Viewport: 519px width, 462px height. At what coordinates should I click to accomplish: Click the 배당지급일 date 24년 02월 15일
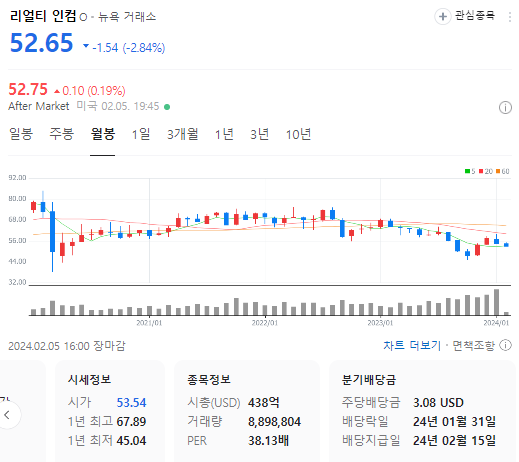coord(454,441)
